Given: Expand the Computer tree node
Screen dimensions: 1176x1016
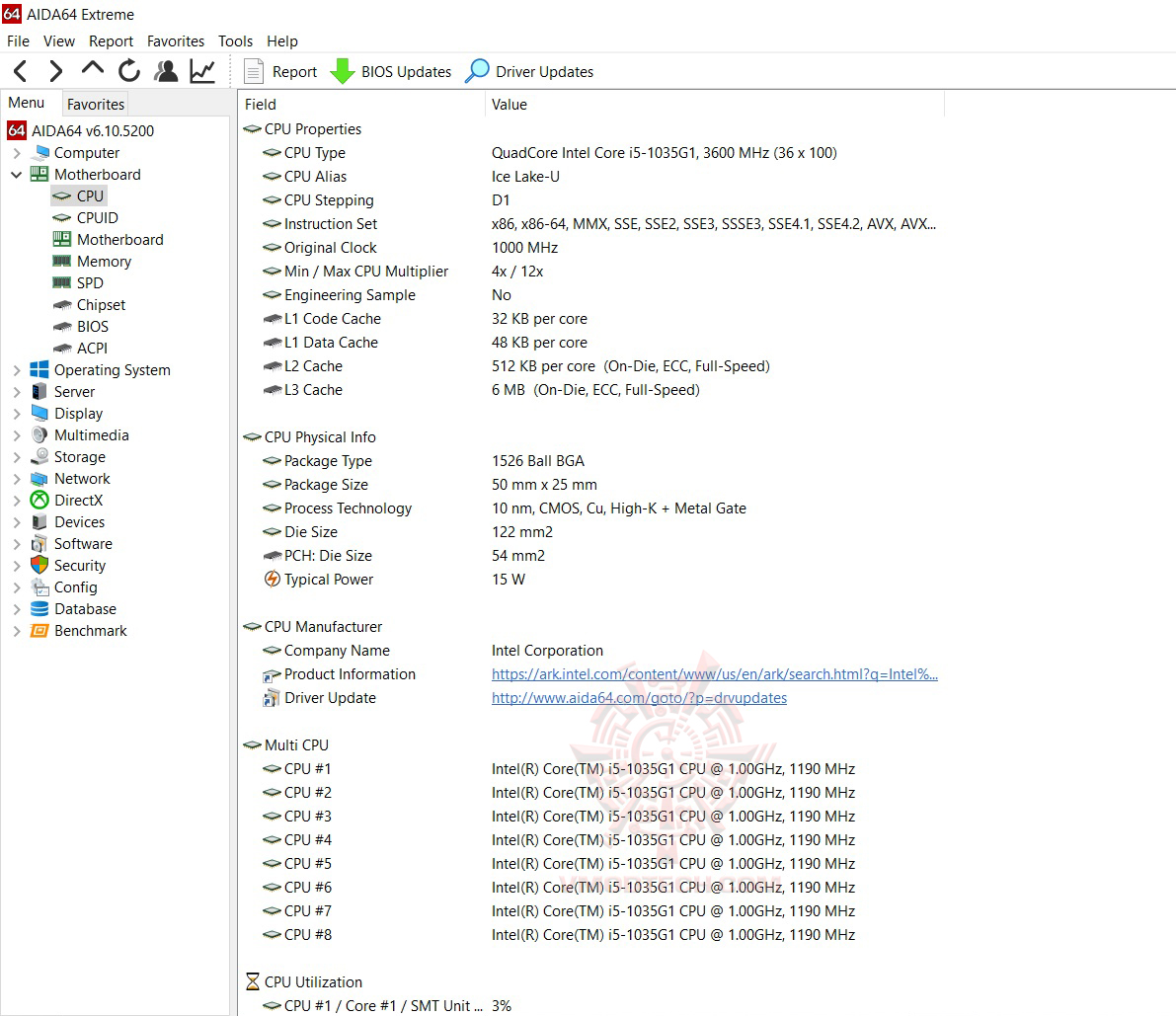Looking at the screenshot, I should coord(17,153).
